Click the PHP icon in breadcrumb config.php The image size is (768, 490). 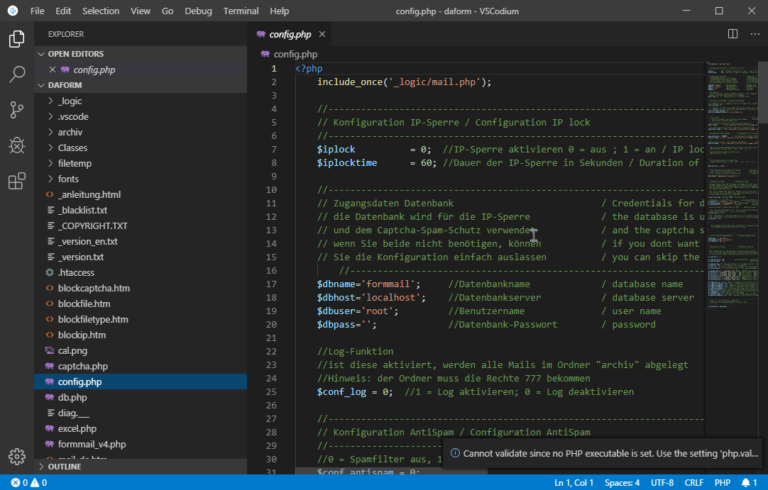(265, 54)
